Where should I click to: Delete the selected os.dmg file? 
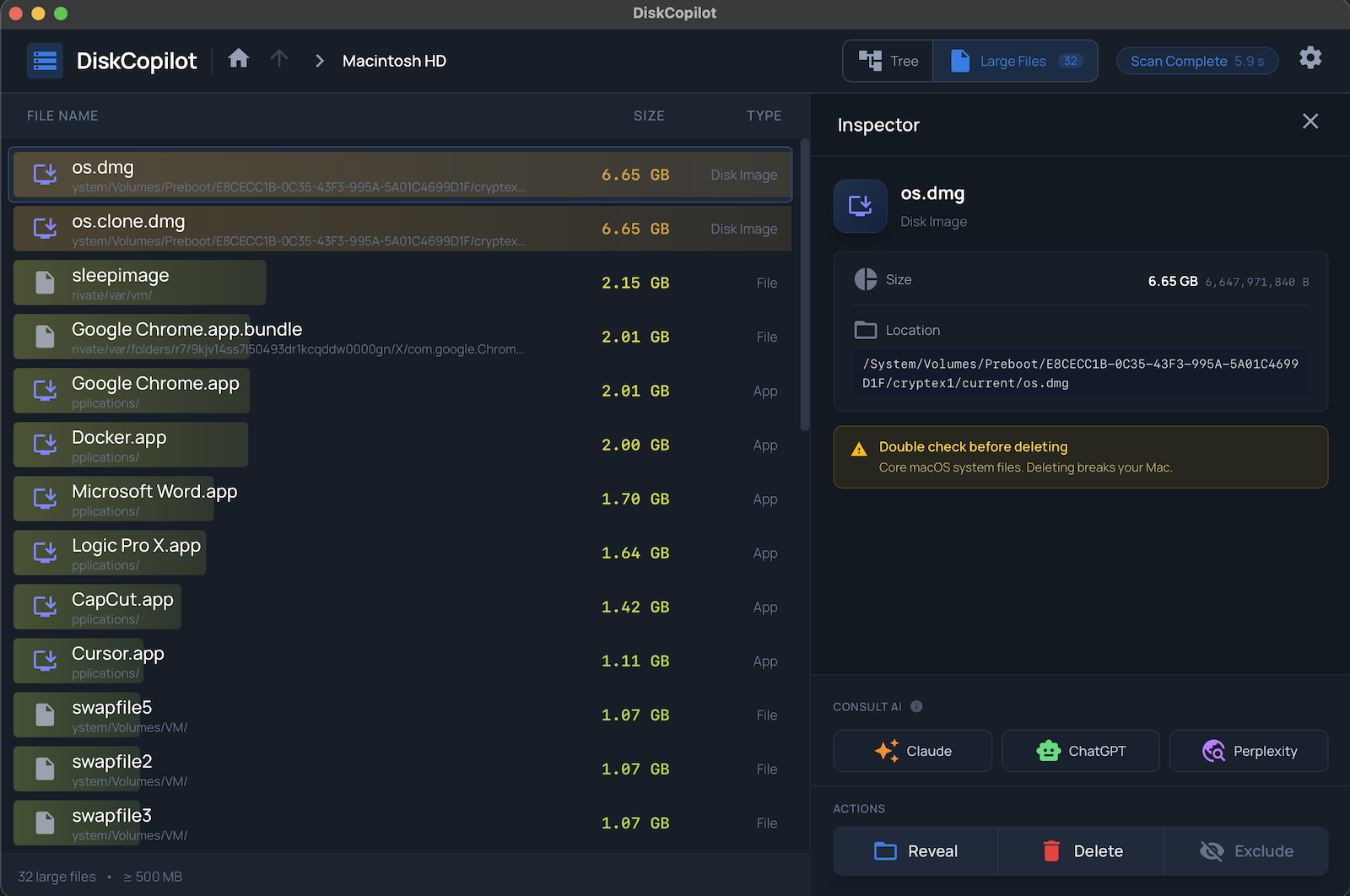[x=1080, y=850]
